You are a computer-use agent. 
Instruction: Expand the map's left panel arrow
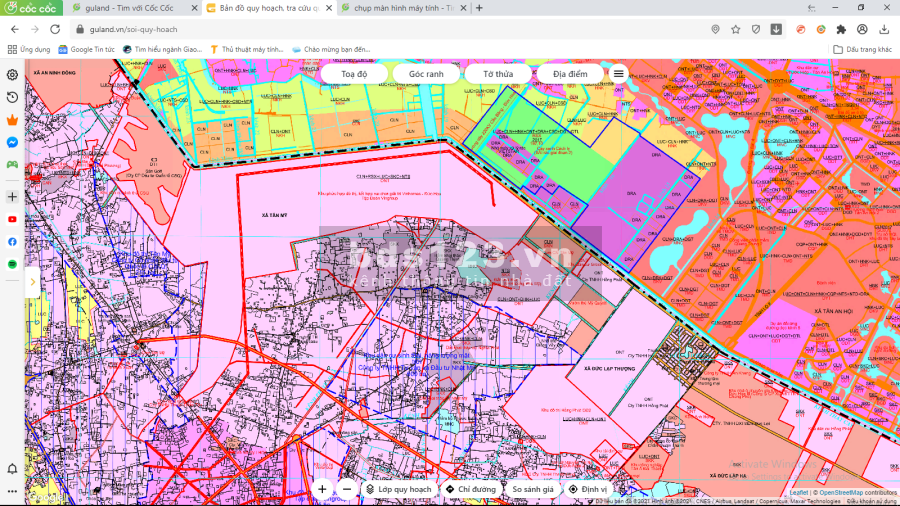(33, 282)
